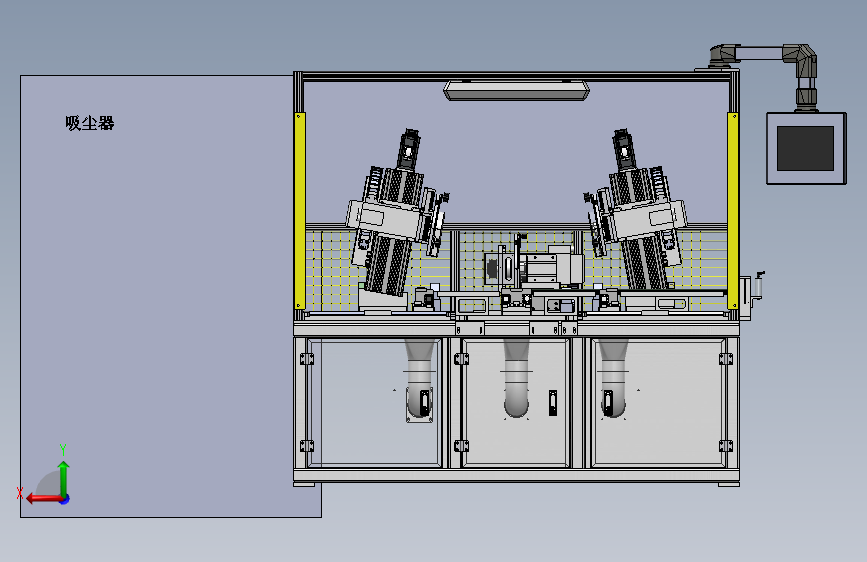Select the middle cabinet door handle
The image size is (867, 562).
pos(552,403)
